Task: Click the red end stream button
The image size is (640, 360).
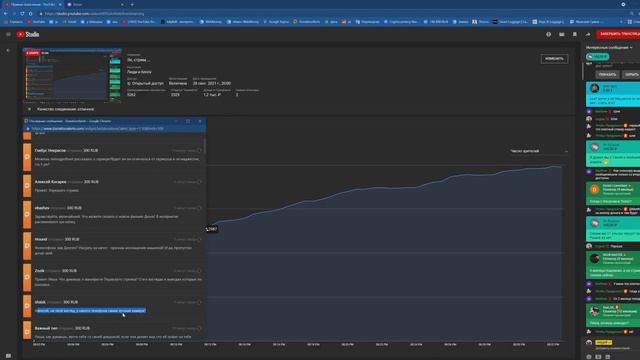Action: click(x=618, y=34)
